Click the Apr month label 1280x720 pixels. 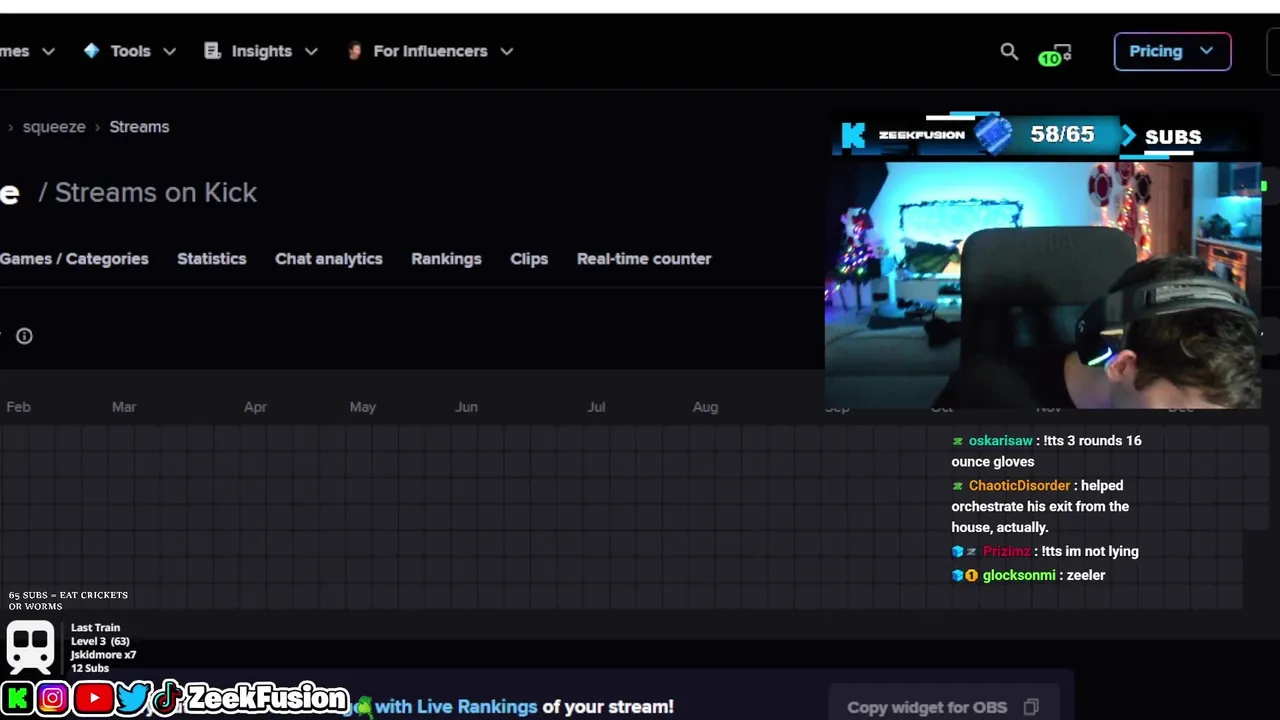tap(255, 407)
